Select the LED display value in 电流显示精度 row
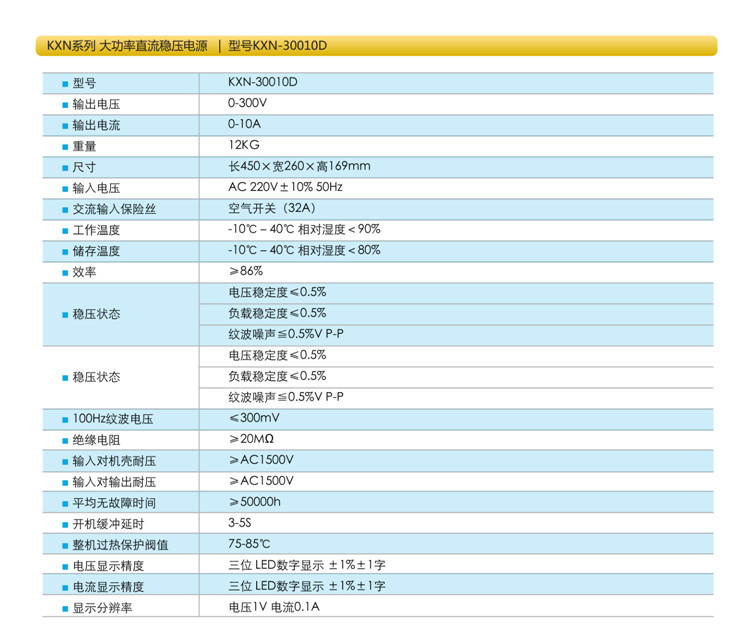755x641 pixels. tap(307, 586)
